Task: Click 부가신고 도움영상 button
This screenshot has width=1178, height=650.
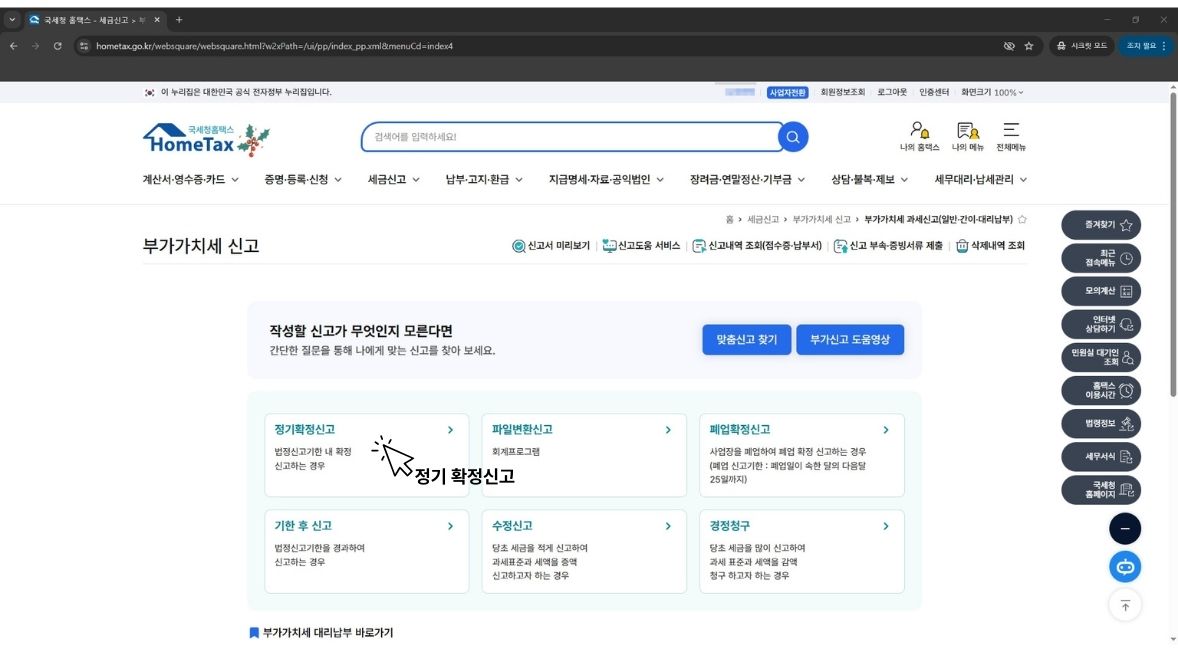Action: coord(850,340)
